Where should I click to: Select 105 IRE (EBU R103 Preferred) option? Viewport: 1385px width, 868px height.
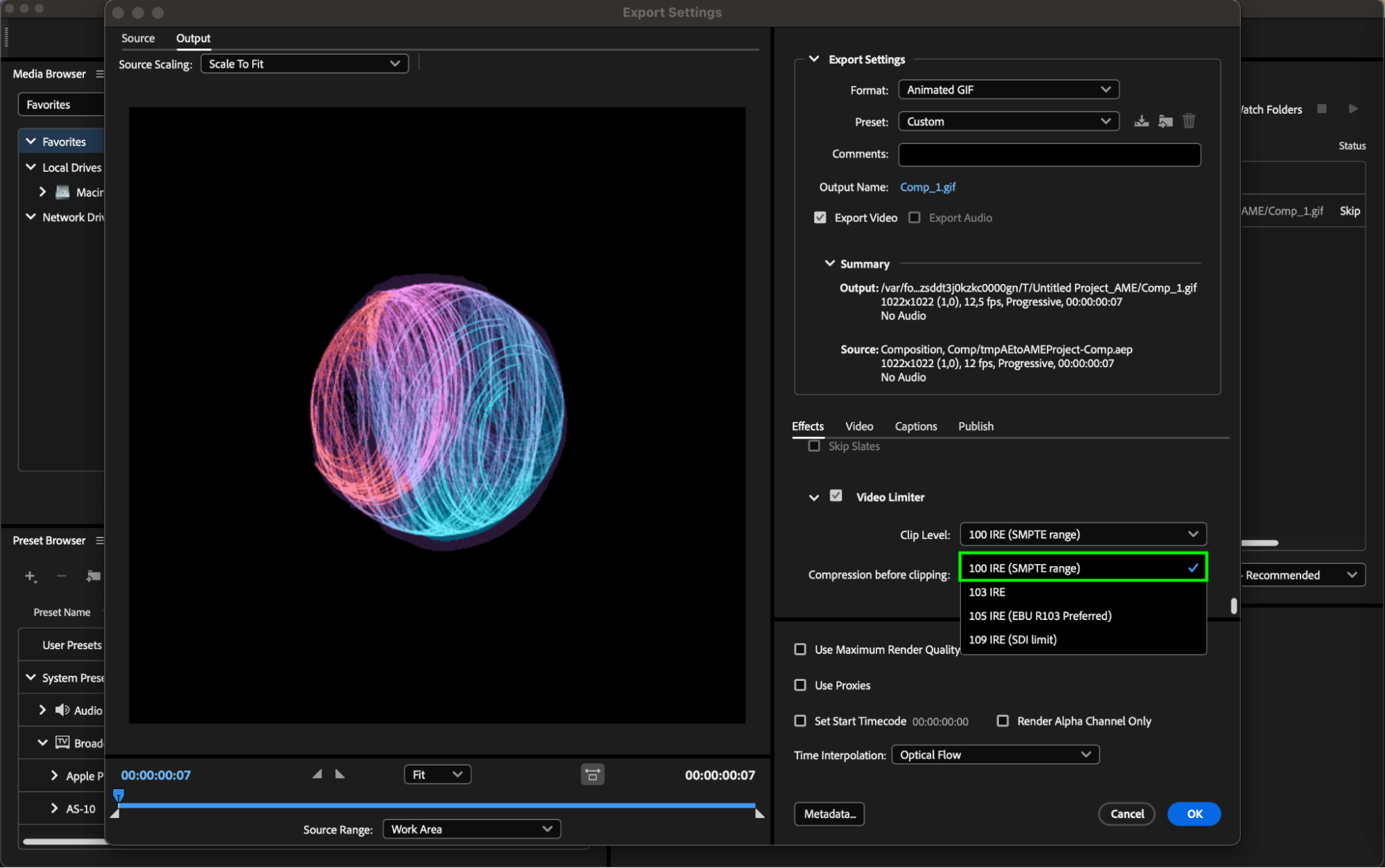coord(1039,616)
